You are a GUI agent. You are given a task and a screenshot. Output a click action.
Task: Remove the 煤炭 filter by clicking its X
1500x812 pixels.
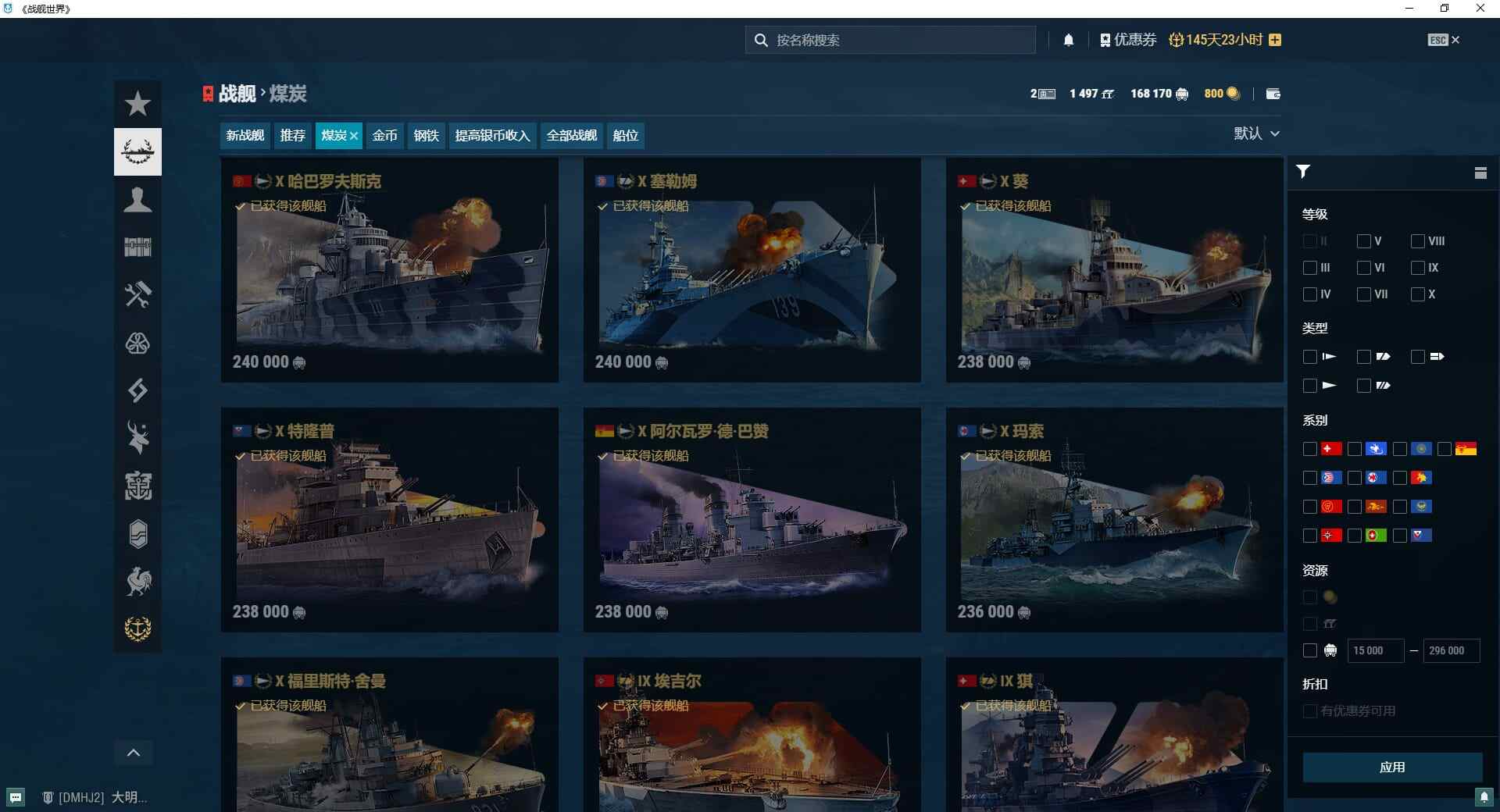tap(354, 135)
